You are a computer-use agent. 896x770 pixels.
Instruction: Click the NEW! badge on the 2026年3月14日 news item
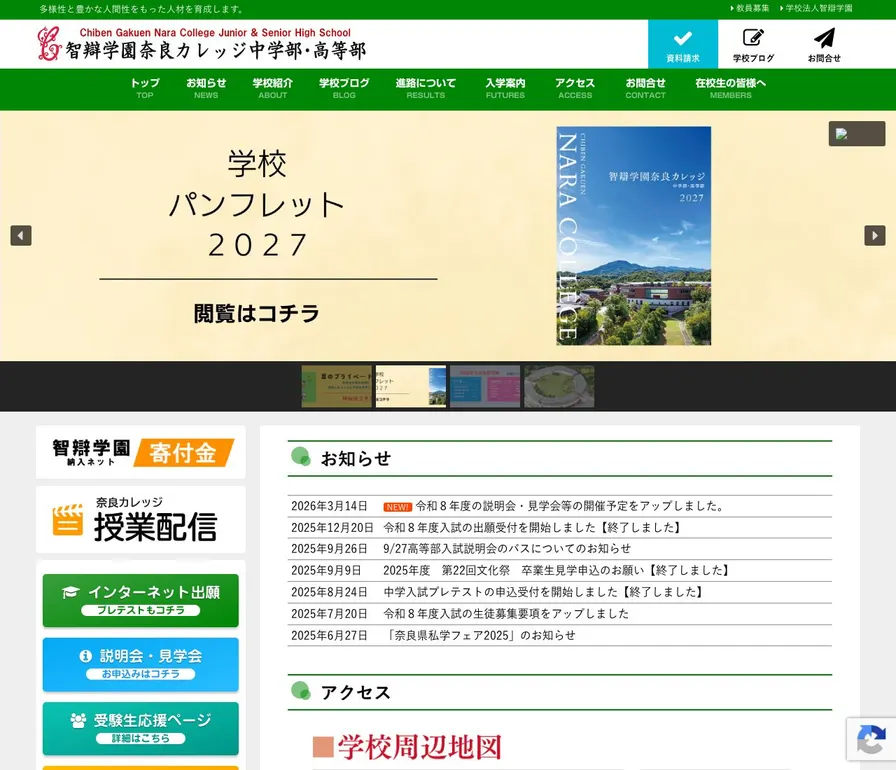point(398,507)
